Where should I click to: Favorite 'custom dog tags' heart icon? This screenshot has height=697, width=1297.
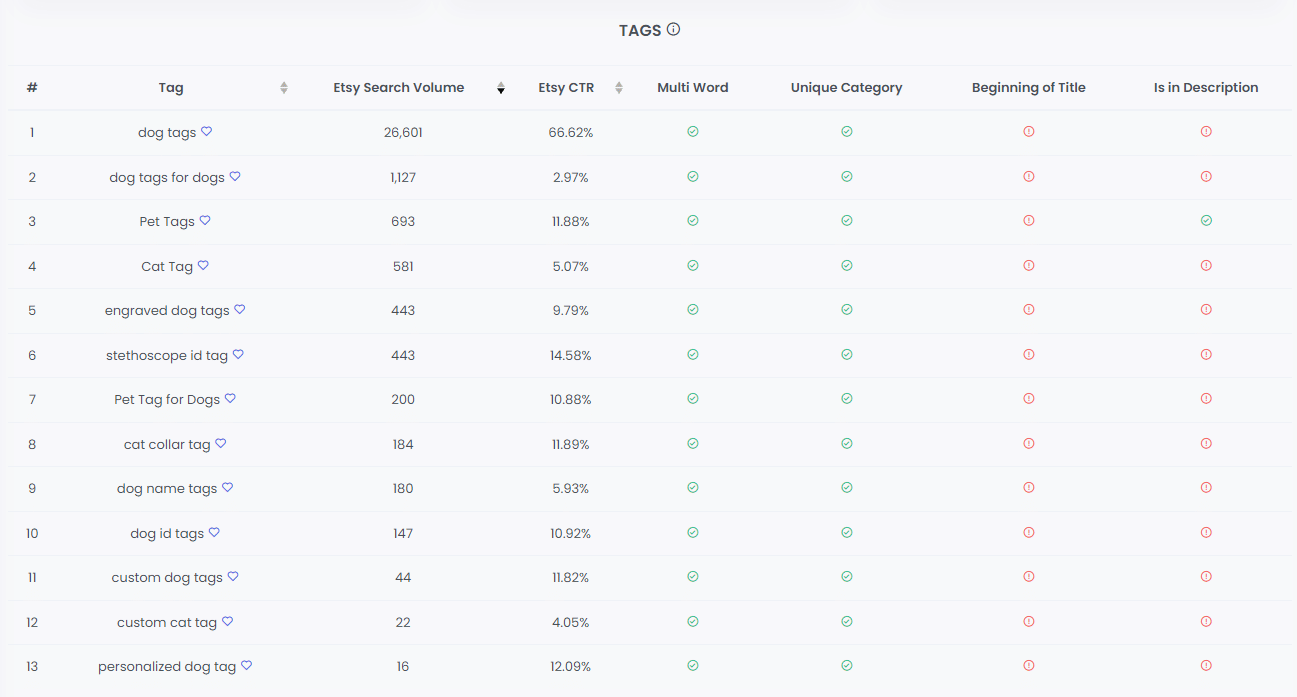pos(233,576)
